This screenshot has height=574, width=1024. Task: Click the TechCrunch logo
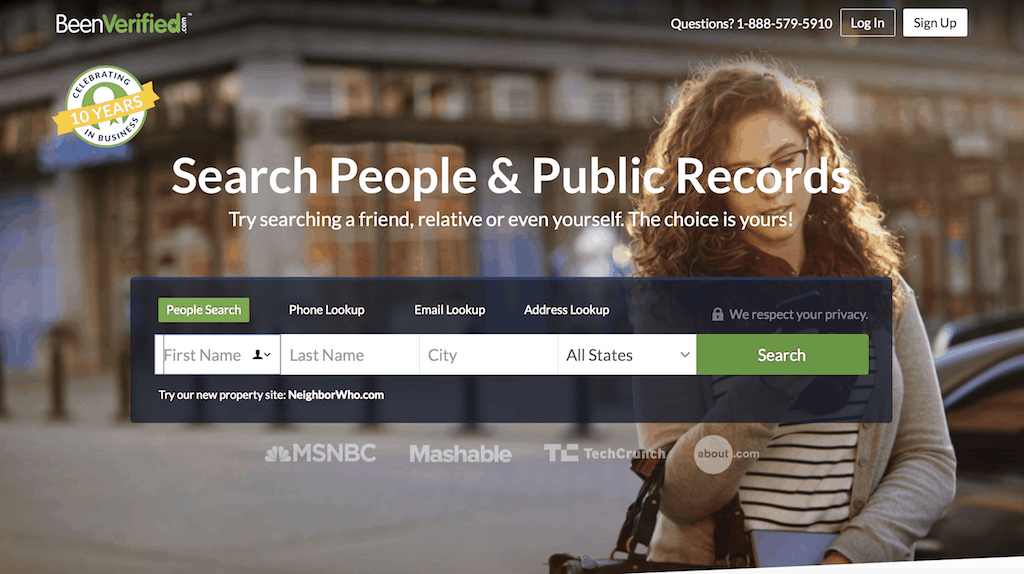click(x=605, y=453)
